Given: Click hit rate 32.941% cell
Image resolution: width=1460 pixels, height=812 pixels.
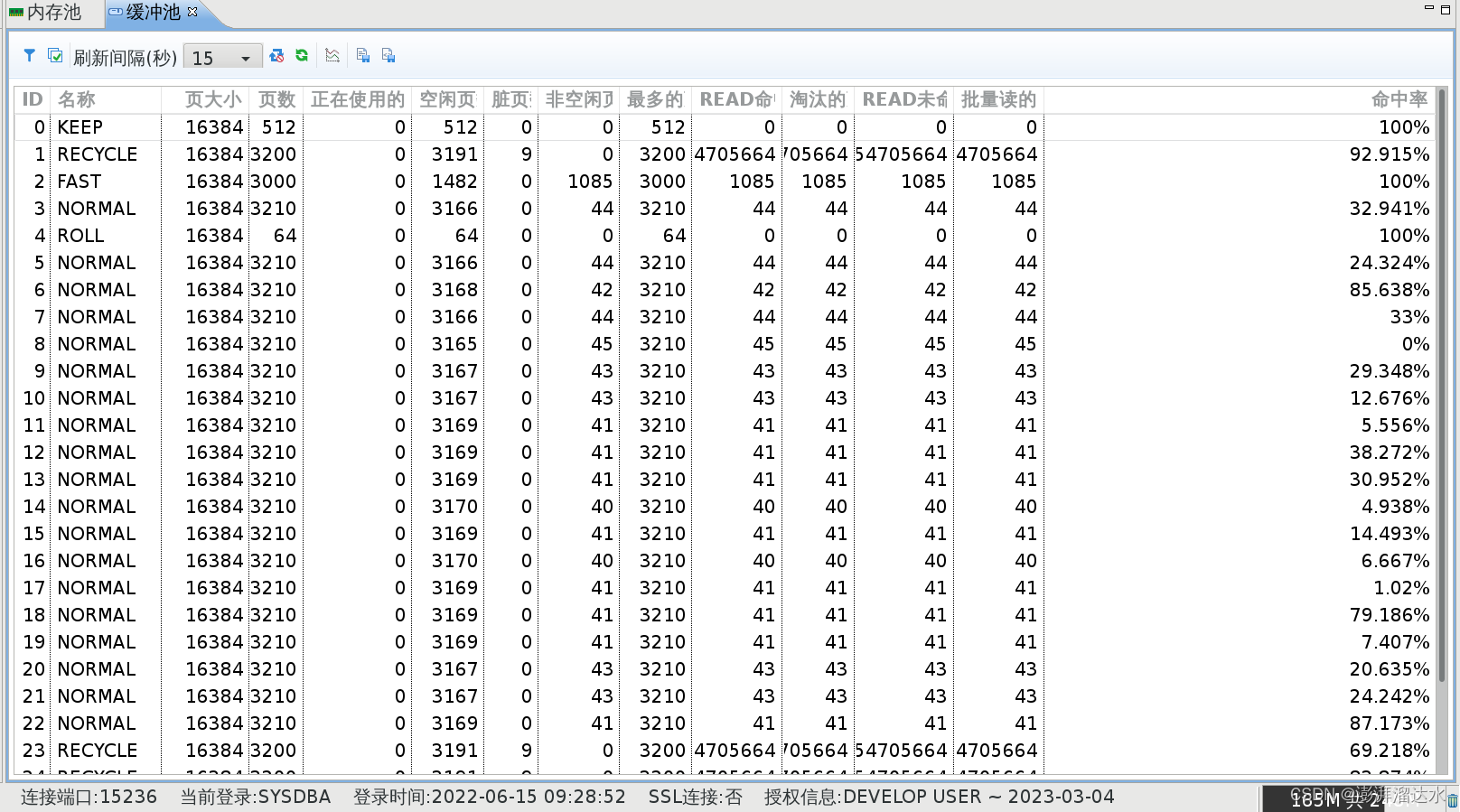Looking at the screenshot, I should pyautogui.click(x=1390, y=209).
